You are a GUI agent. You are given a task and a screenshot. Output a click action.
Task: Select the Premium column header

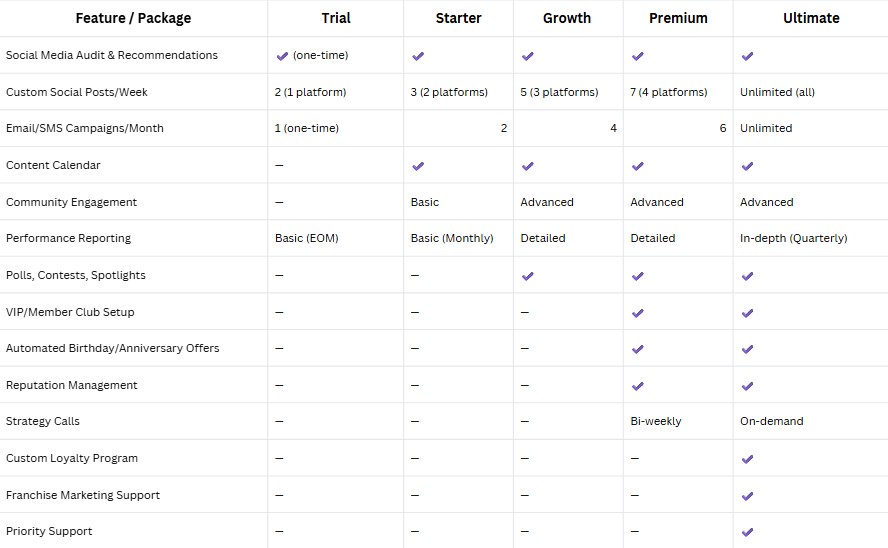678,18
